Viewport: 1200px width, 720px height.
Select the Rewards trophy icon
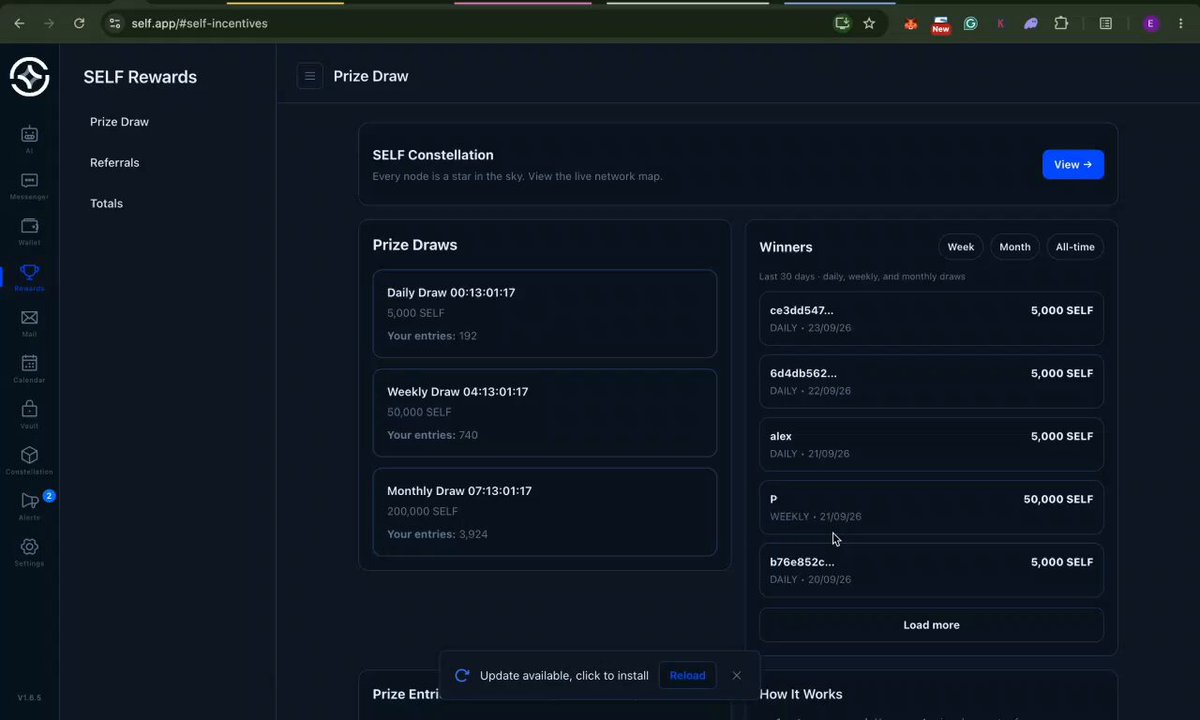pyautogui.click(x=29, y=277)
